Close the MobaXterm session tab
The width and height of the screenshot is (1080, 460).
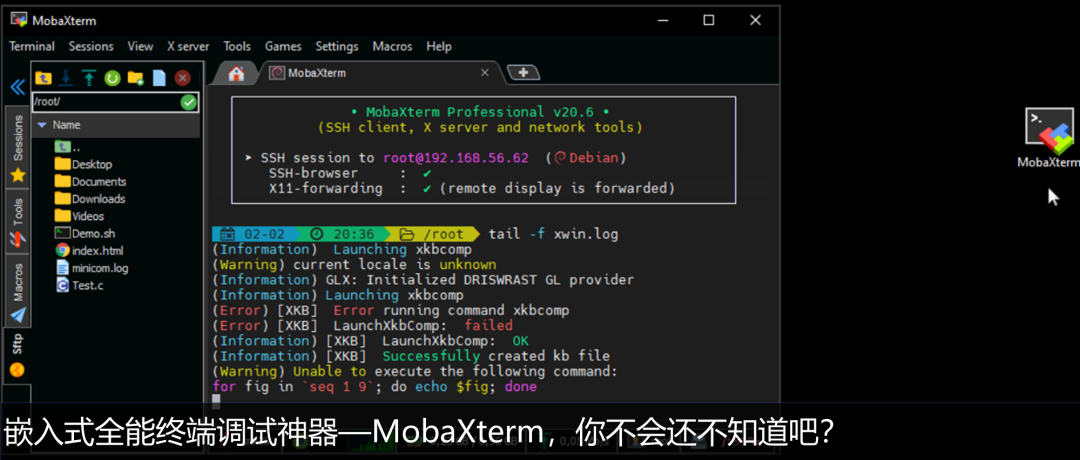pyautogui.click(x=485, y=72)
